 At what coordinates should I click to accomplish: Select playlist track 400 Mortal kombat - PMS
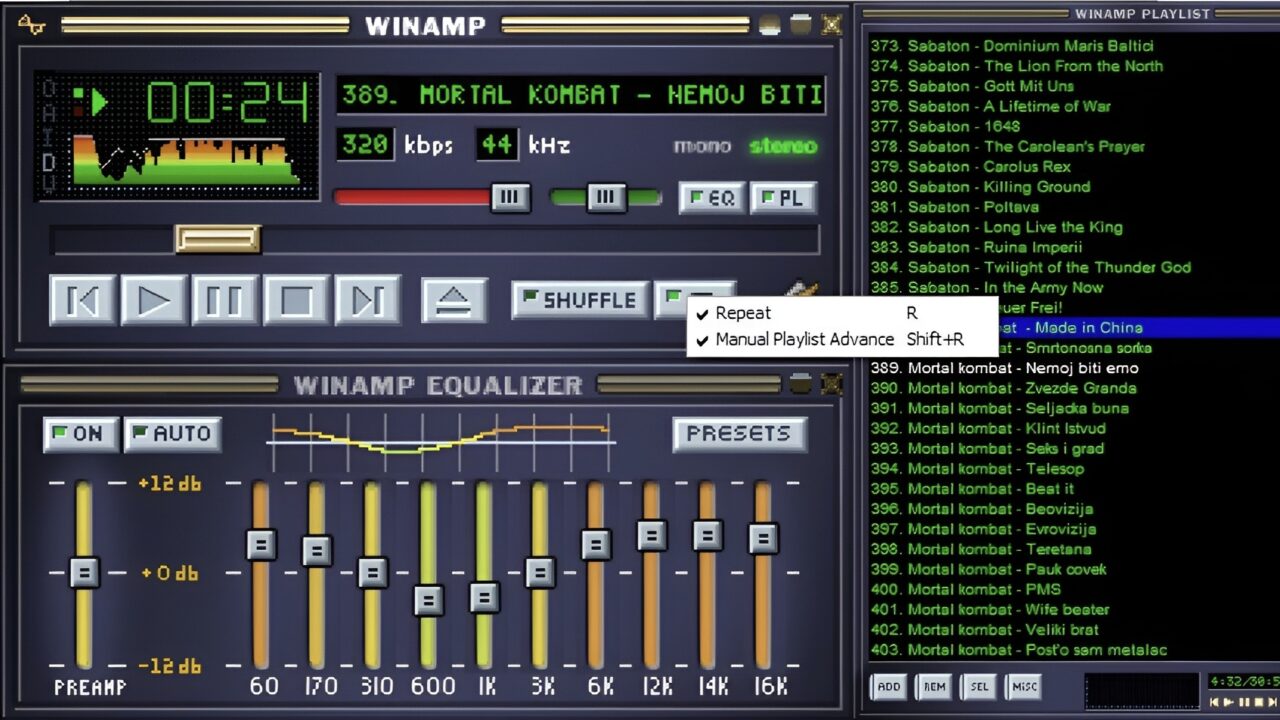[966, 589]
